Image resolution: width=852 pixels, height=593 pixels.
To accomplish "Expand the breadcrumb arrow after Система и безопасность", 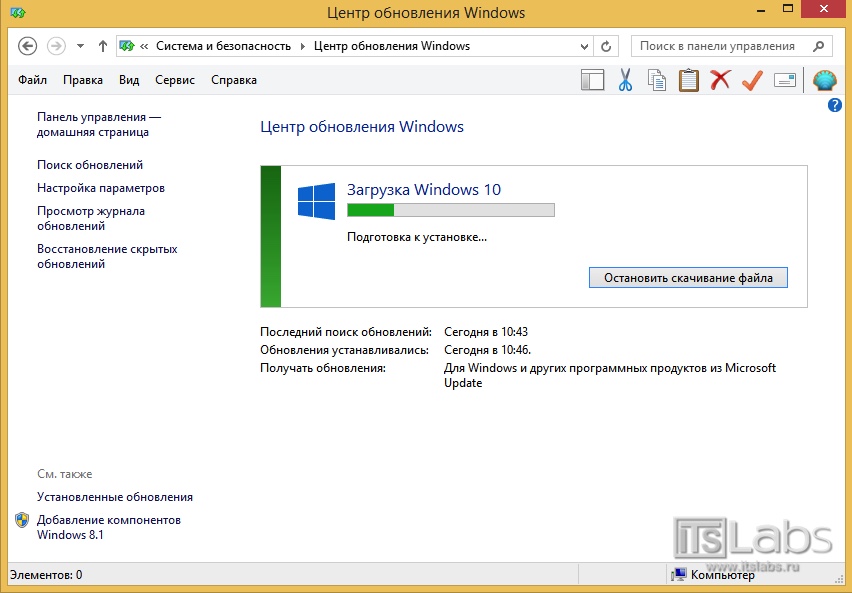I will [x=303, y=46].
